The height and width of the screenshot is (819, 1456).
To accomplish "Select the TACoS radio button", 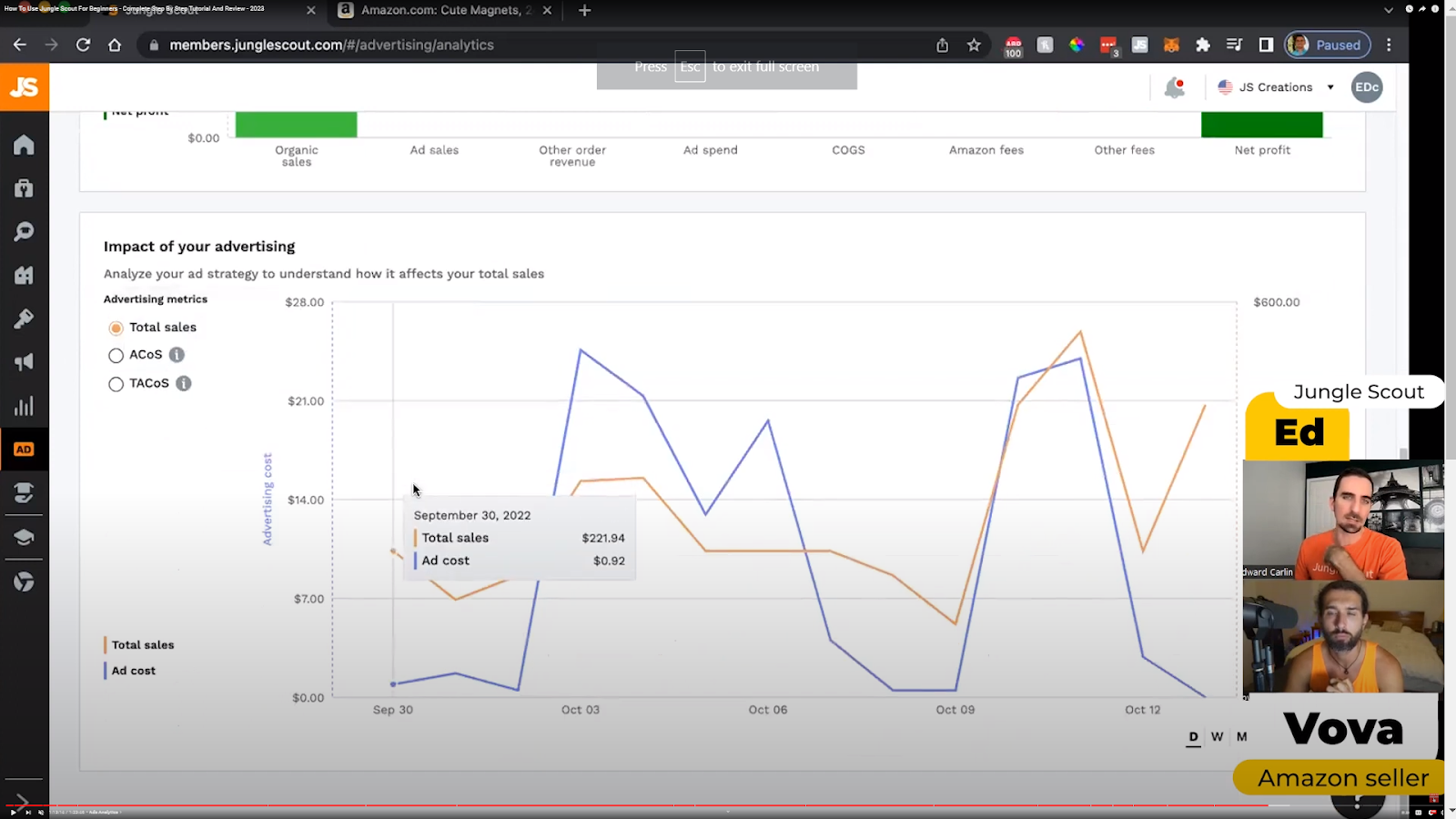I will (116, 384).
